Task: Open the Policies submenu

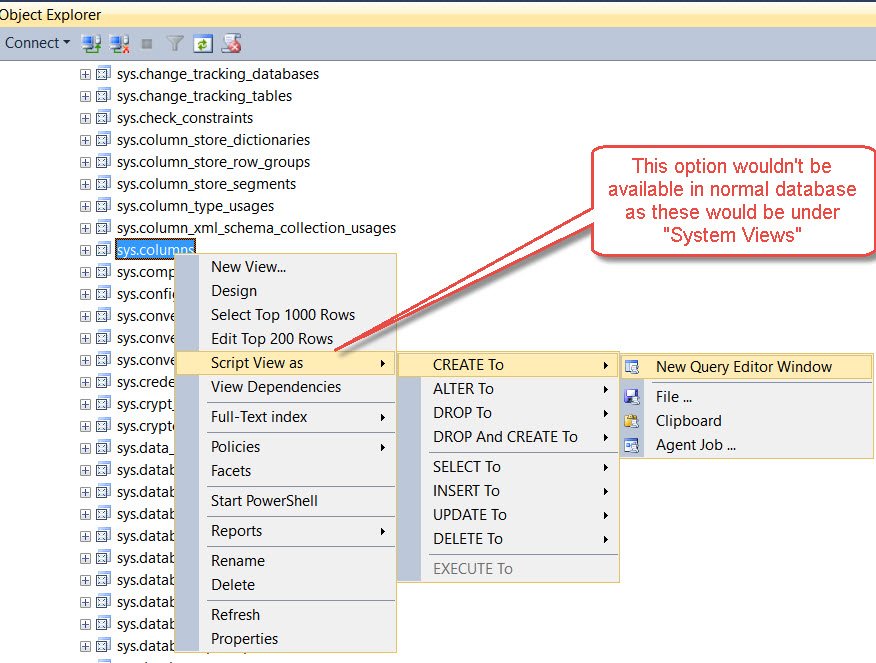Action: 285,447
